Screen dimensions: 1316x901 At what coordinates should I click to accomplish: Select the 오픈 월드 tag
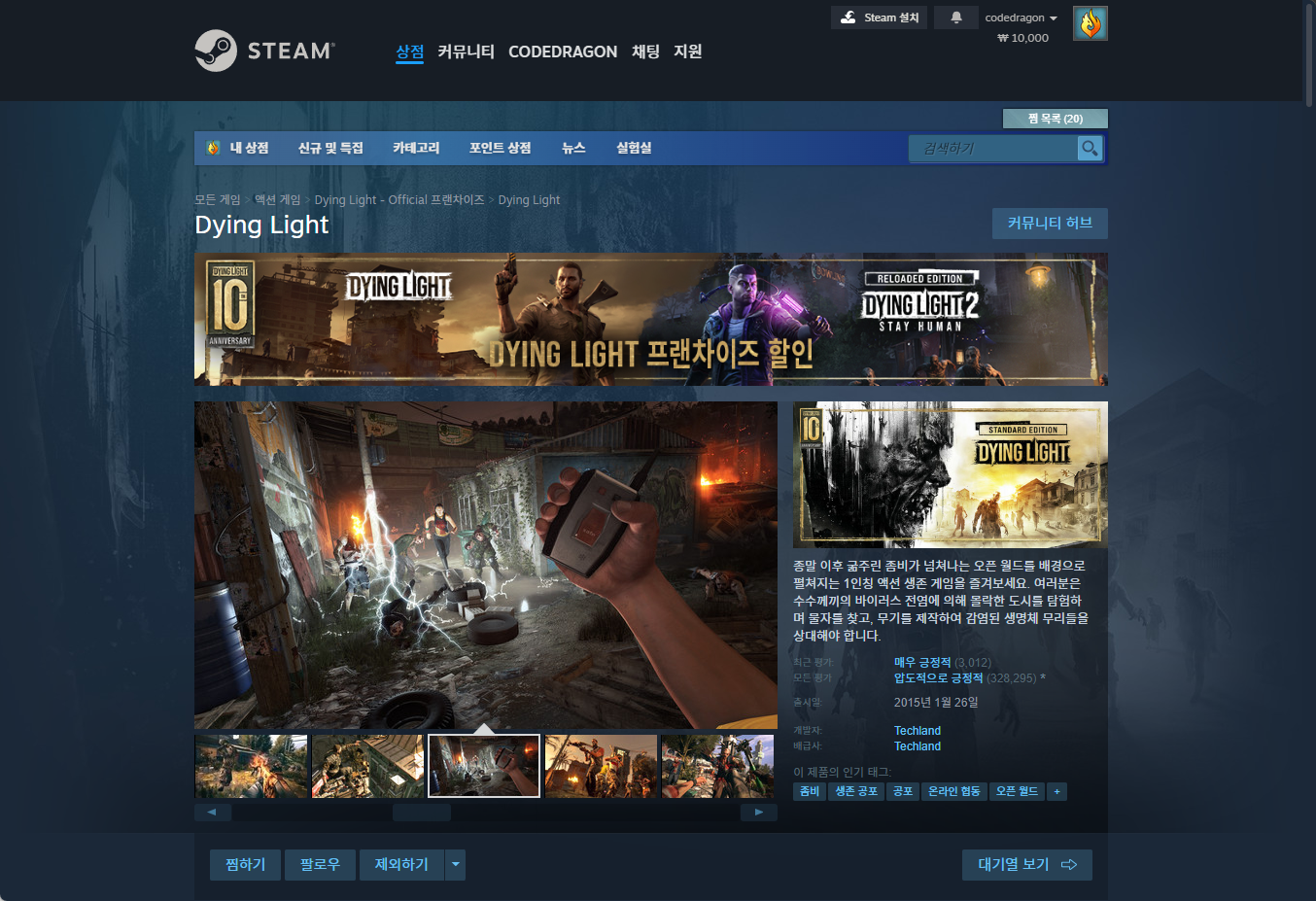[1018, 791]
